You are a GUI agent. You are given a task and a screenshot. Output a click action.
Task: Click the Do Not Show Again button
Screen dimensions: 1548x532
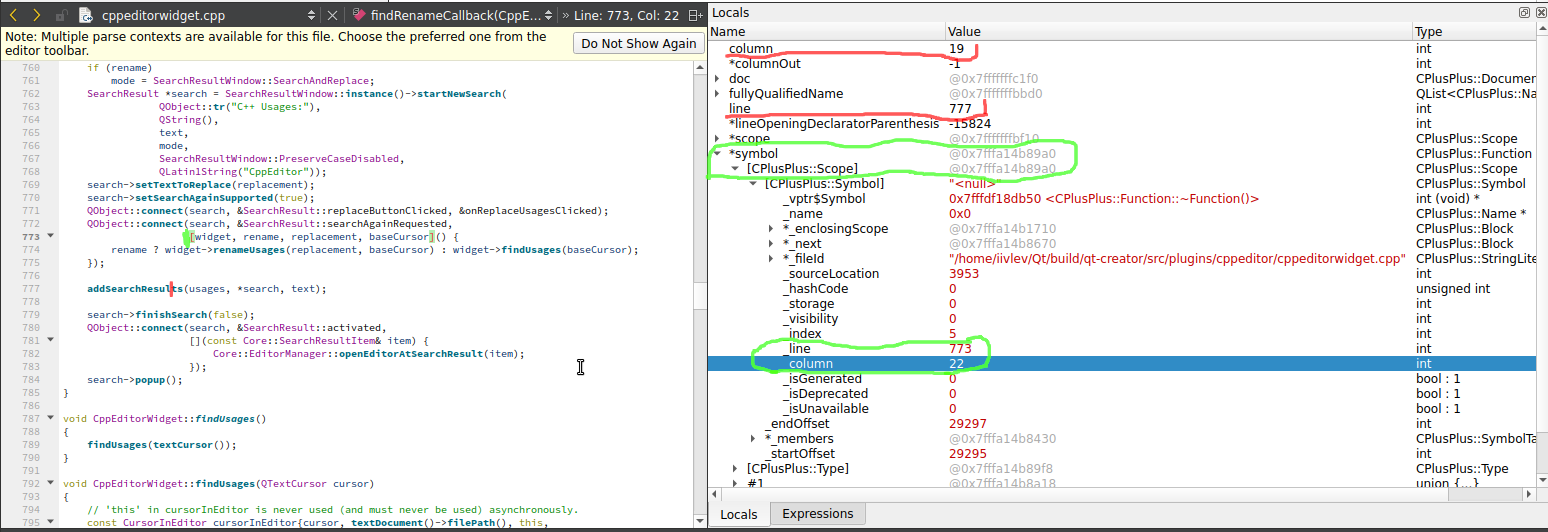click(638, 43)
